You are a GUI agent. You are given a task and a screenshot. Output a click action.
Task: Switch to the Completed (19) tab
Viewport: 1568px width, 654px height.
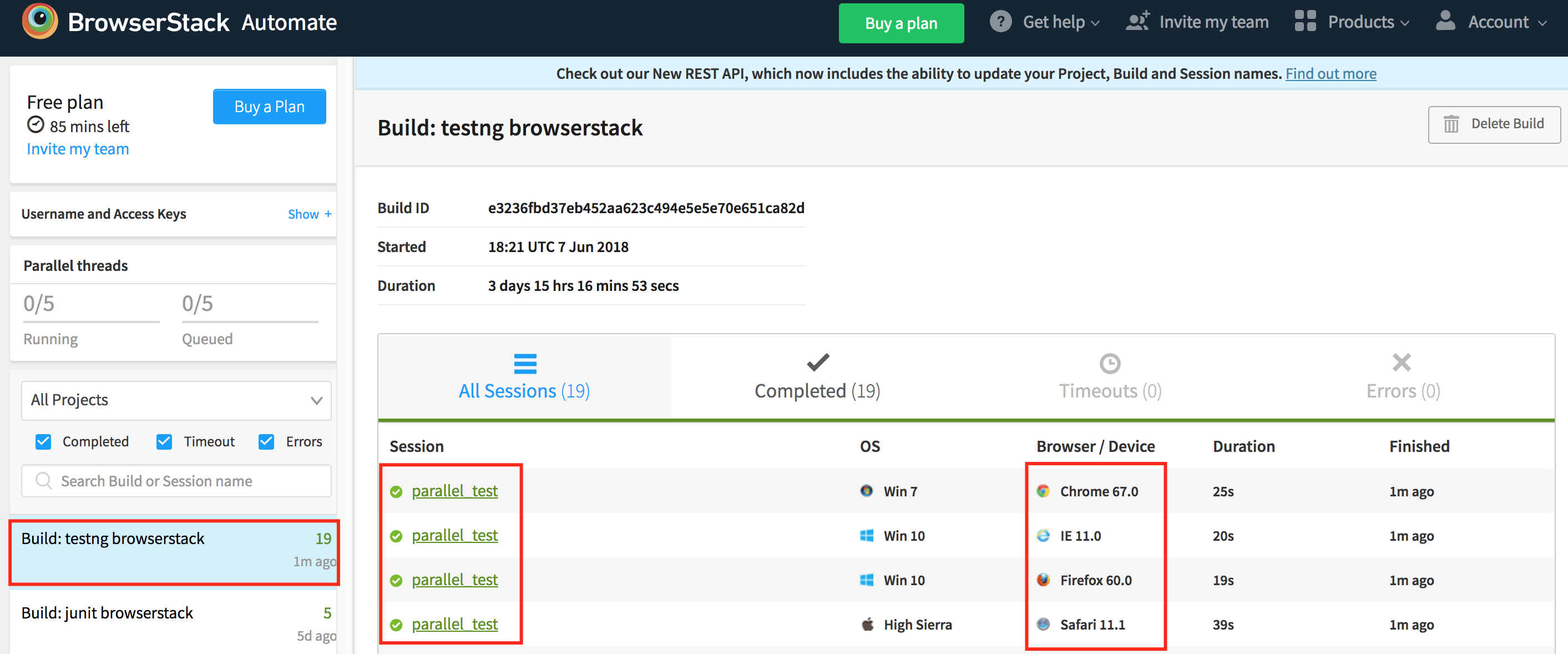tap(817, 377)
